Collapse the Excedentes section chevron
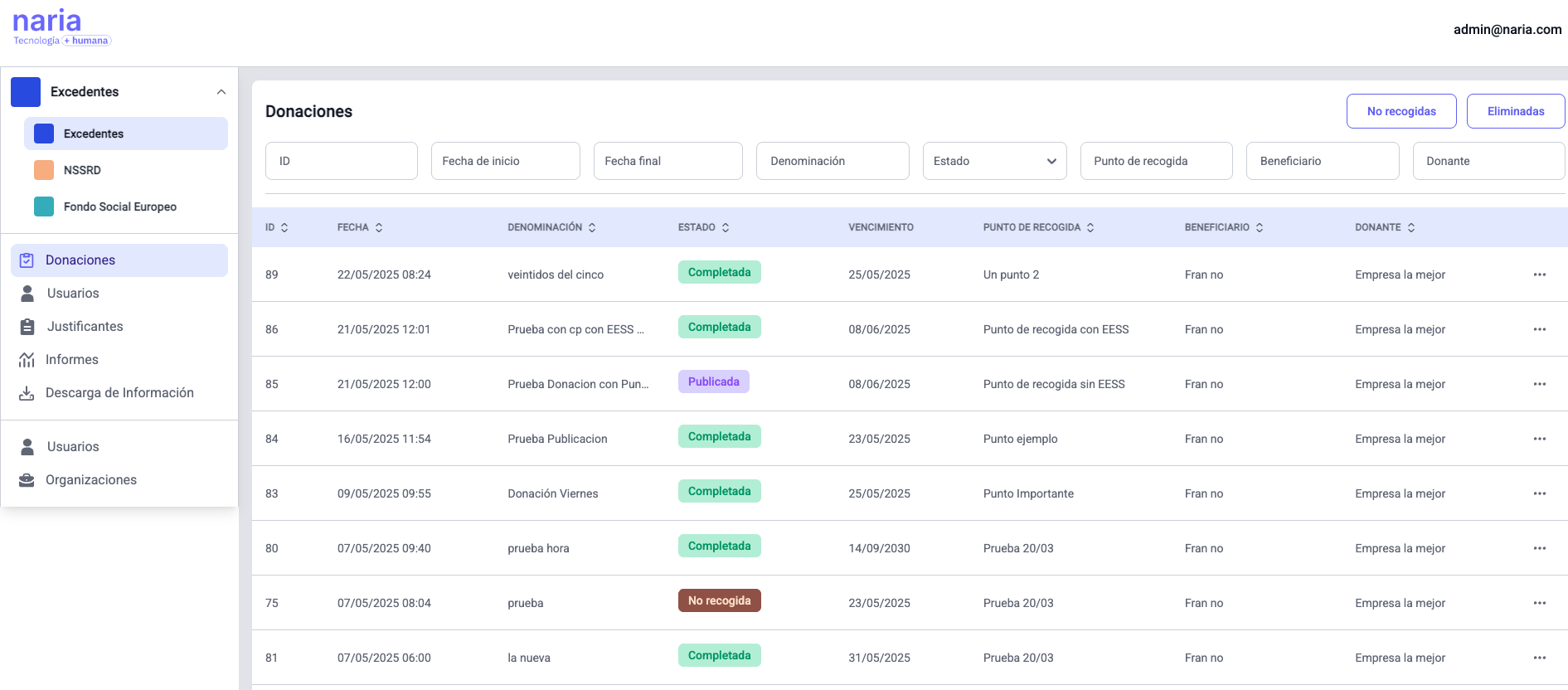Screen dimensions: 1568x690 [x=221, y=92]
